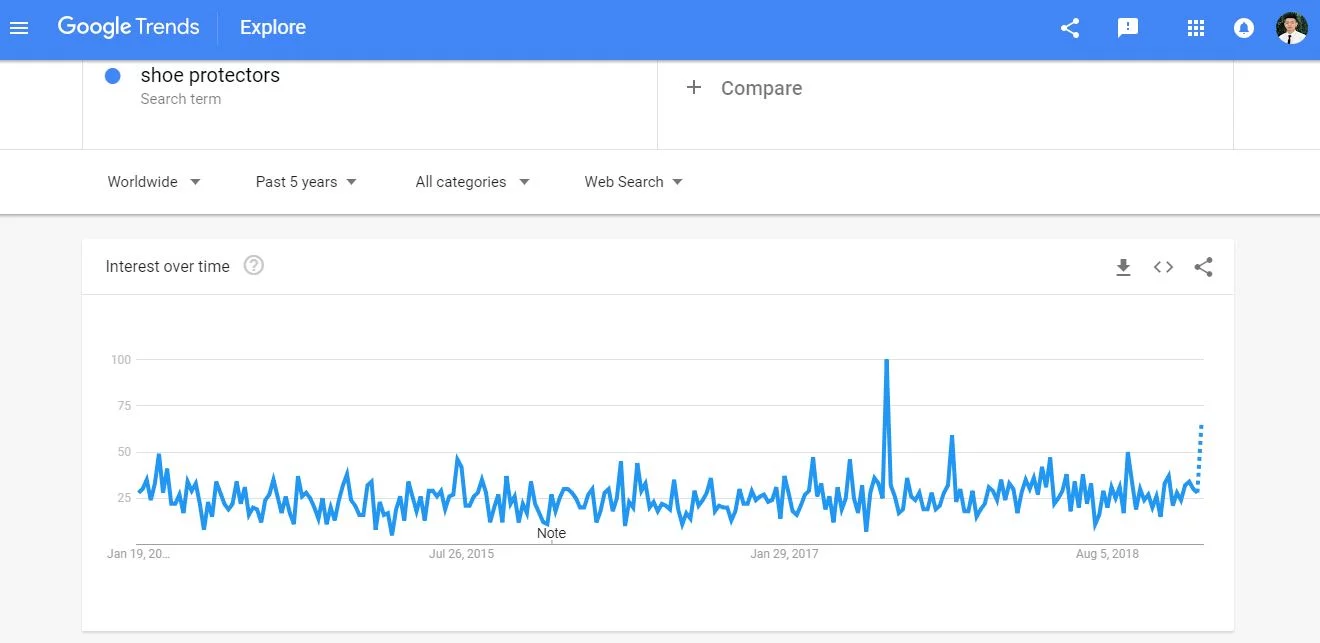Click the blue shoe protectors color dot
This screenshot has width=1320, height=643.
(113, 76)
